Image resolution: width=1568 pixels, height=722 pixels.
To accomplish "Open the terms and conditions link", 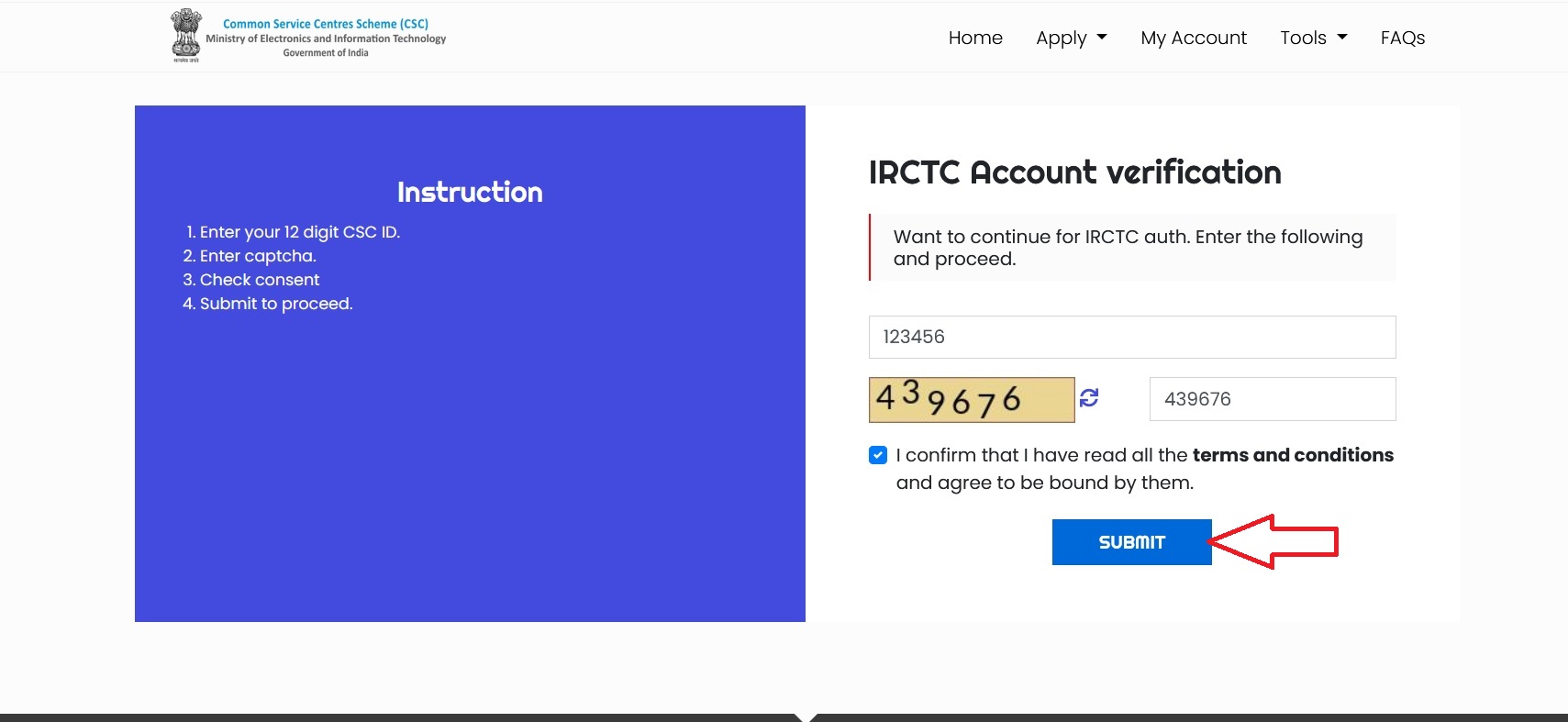I will (x=1294, y=454).
